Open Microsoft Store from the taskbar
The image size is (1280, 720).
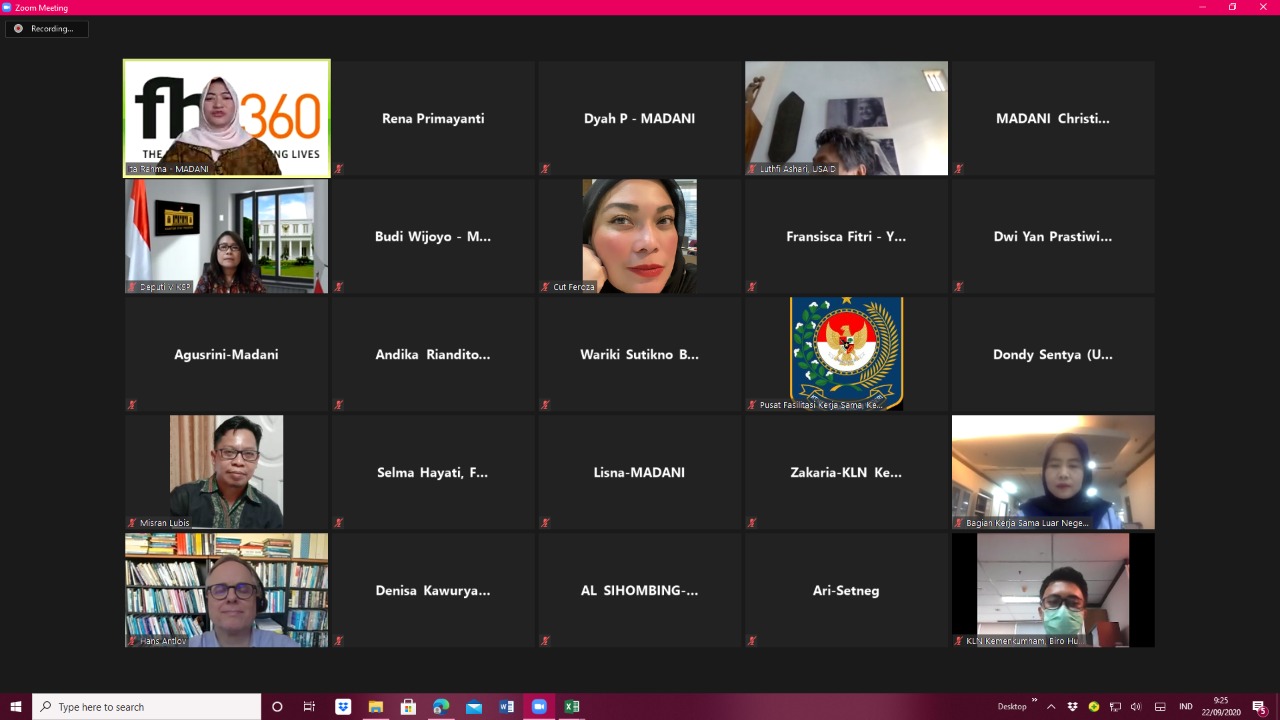[x=408, y=707]
